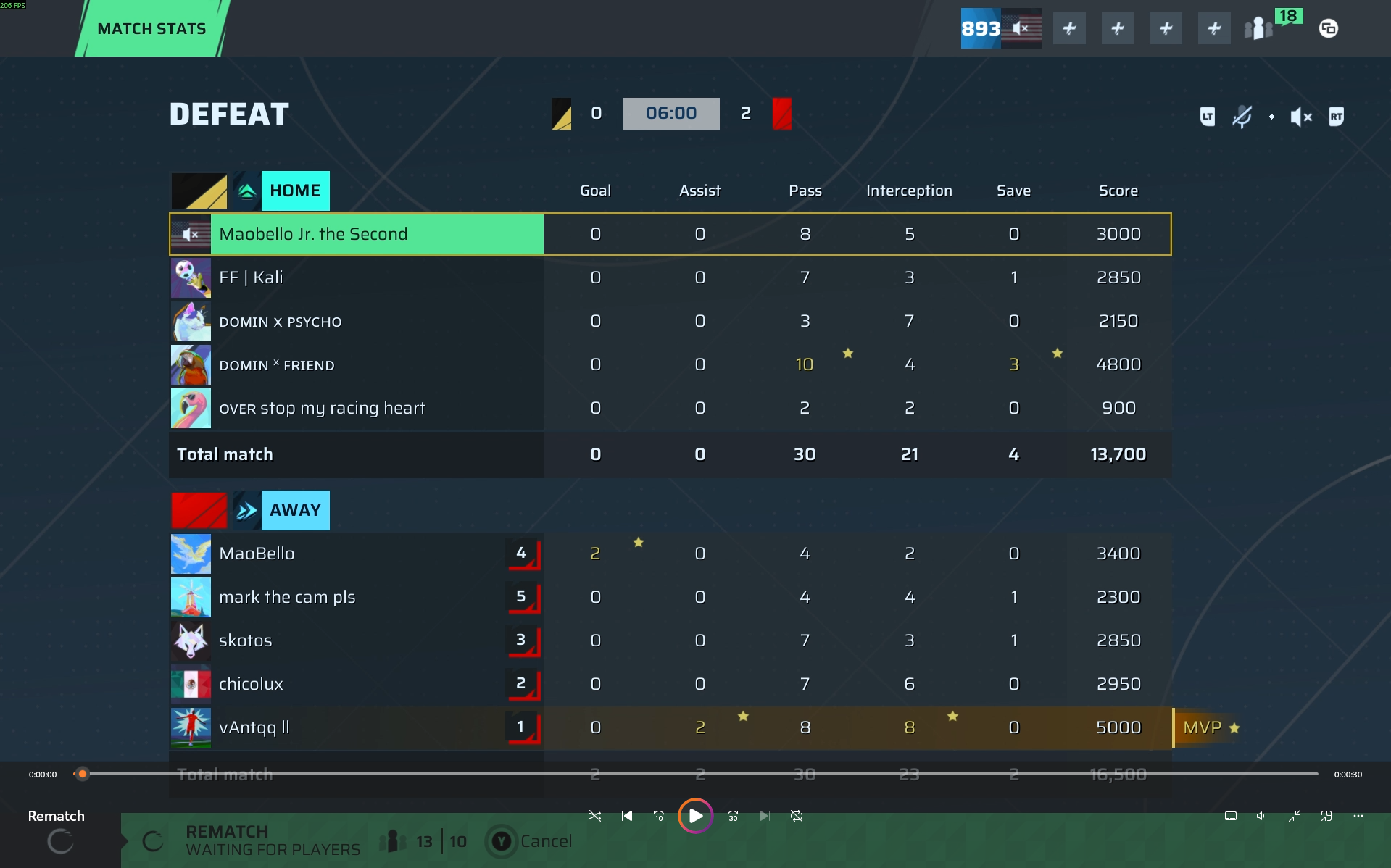This screenshot has width=1391, height=868.
Task: Select the Maobello Jr. the Second name
Action: 313,234
